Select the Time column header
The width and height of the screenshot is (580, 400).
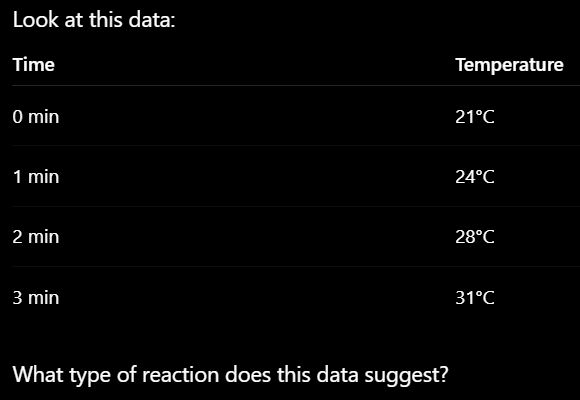pyautogui.click(x=34, y=65)
